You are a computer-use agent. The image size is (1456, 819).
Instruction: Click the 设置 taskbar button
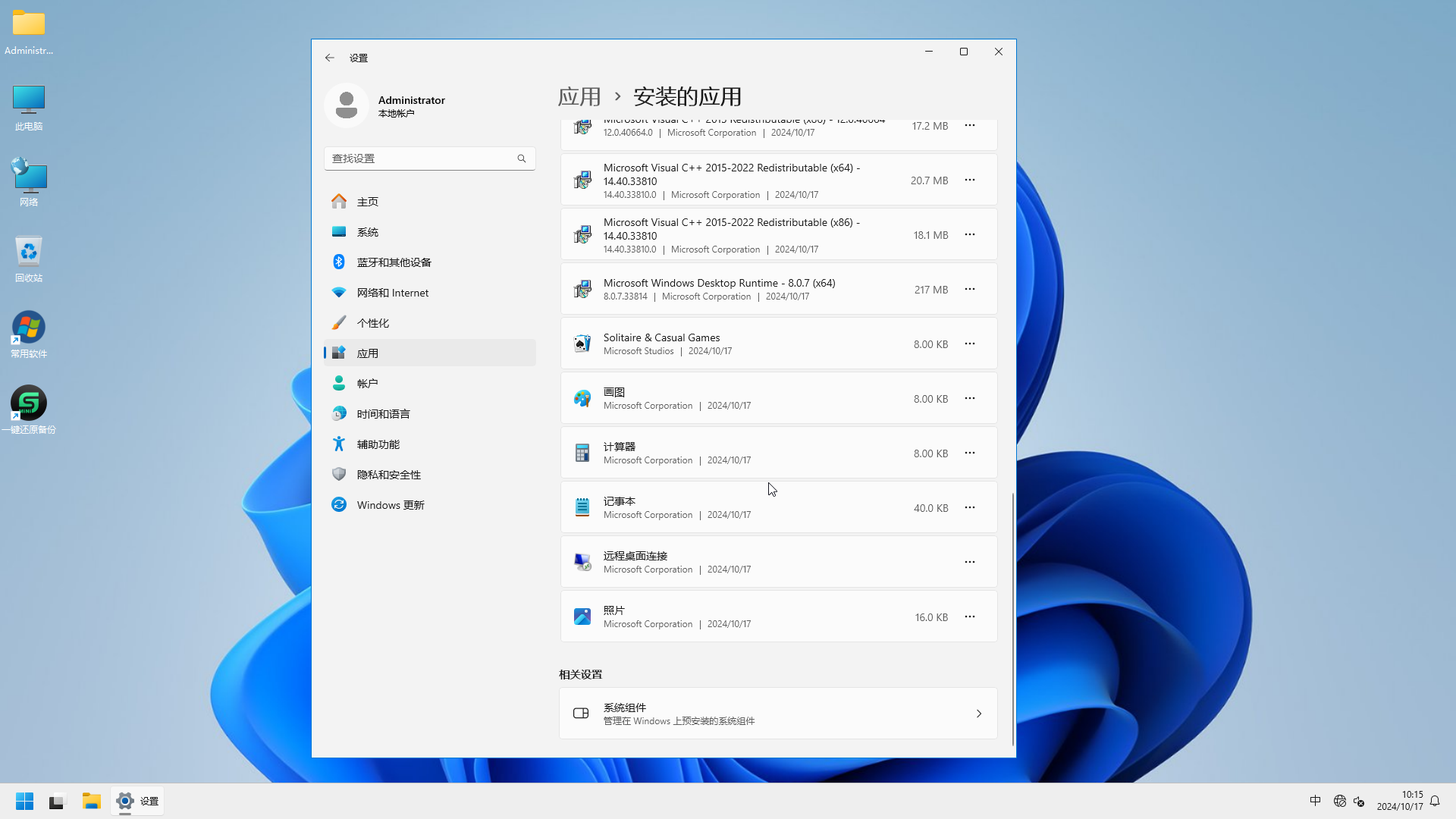click(137, 801)
